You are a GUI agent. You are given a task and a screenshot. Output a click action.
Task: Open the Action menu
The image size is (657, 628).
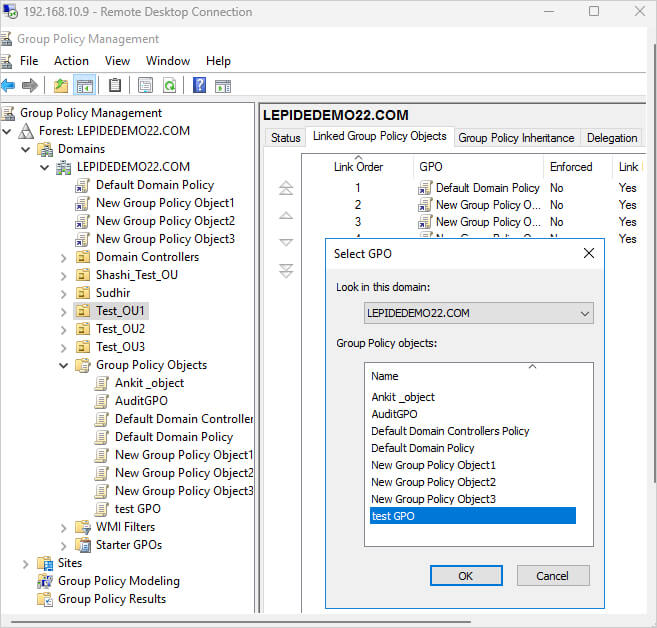coord(71,61)
